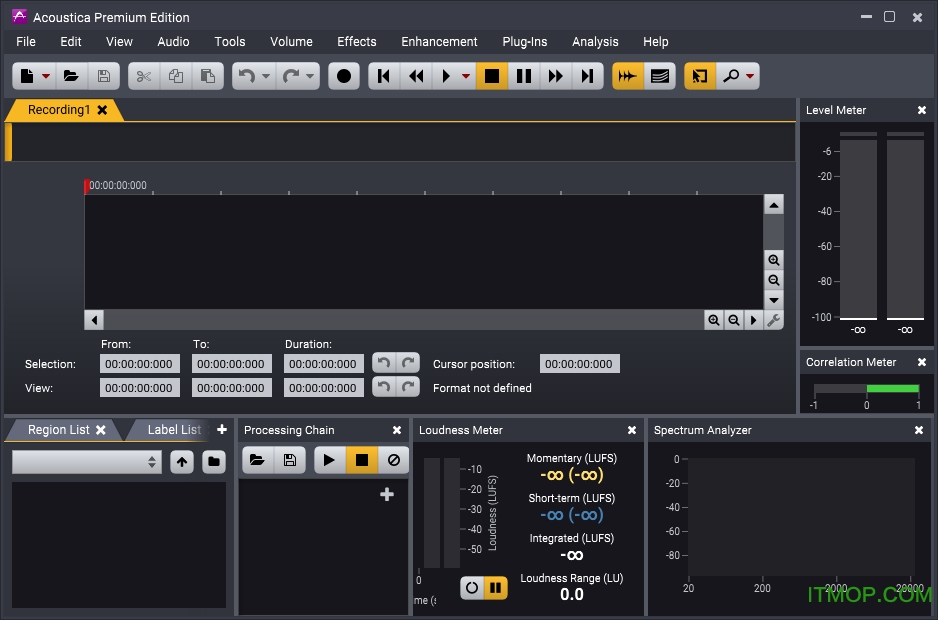Start recording with the Record button

[343, 75]
